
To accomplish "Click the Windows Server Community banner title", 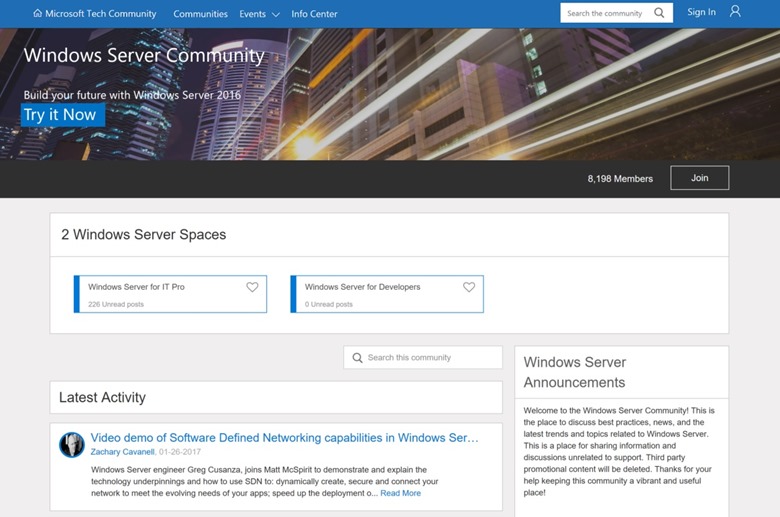I will click(144, 56).
